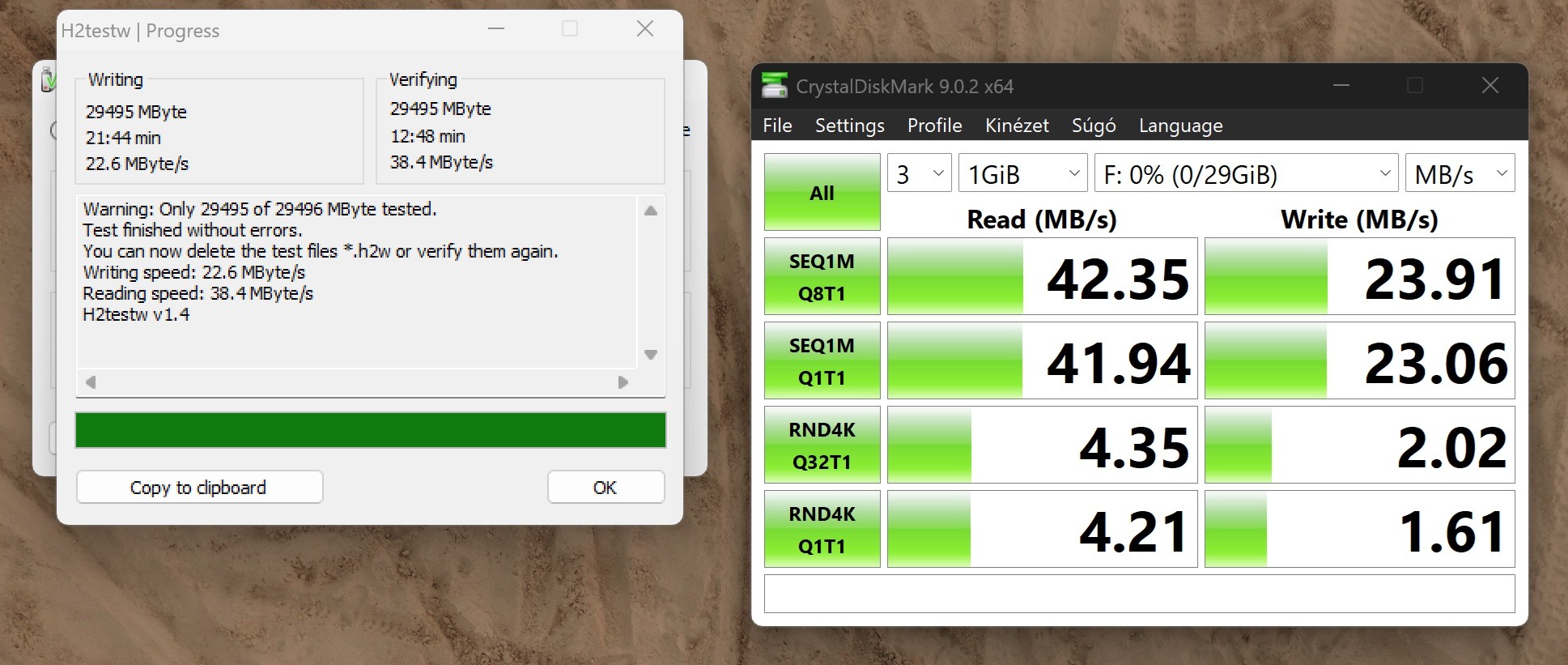The image size is (1568, 665).
Task: Click the 'Reading speed: 38.4 MByte/s' log line
Action: [198, 293]
